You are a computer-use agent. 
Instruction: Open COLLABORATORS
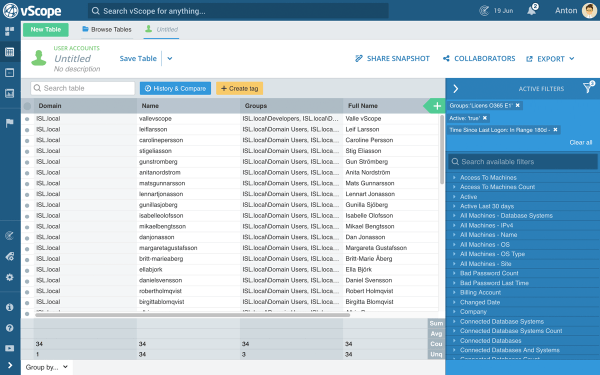[x=479, y=59]
